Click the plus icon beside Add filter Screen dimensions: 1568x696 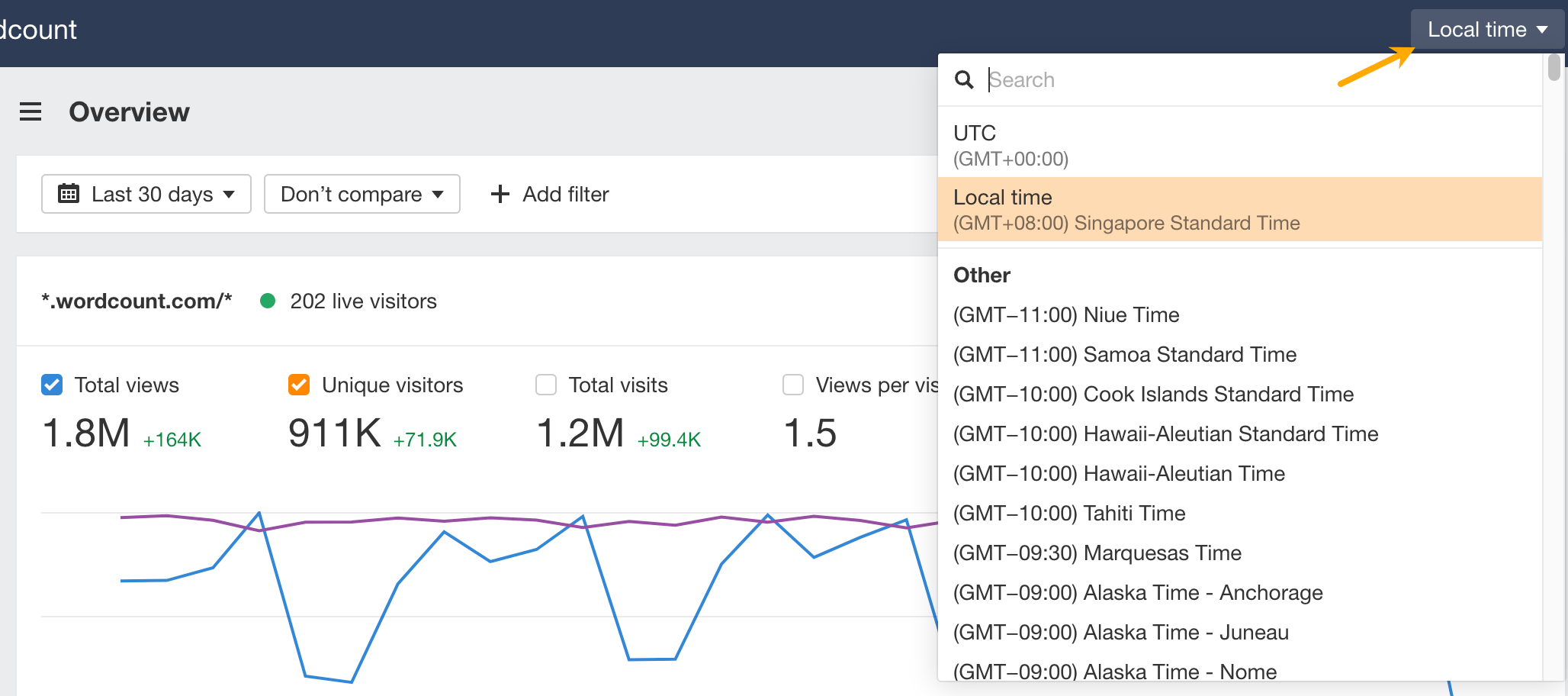point(500,194)
